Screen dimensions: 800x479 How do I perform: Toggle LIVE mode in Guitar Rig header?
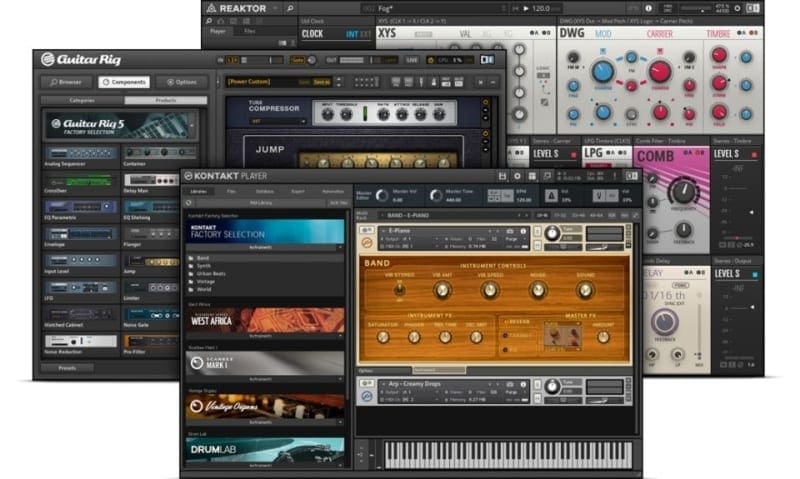click(x=411, y=60)
